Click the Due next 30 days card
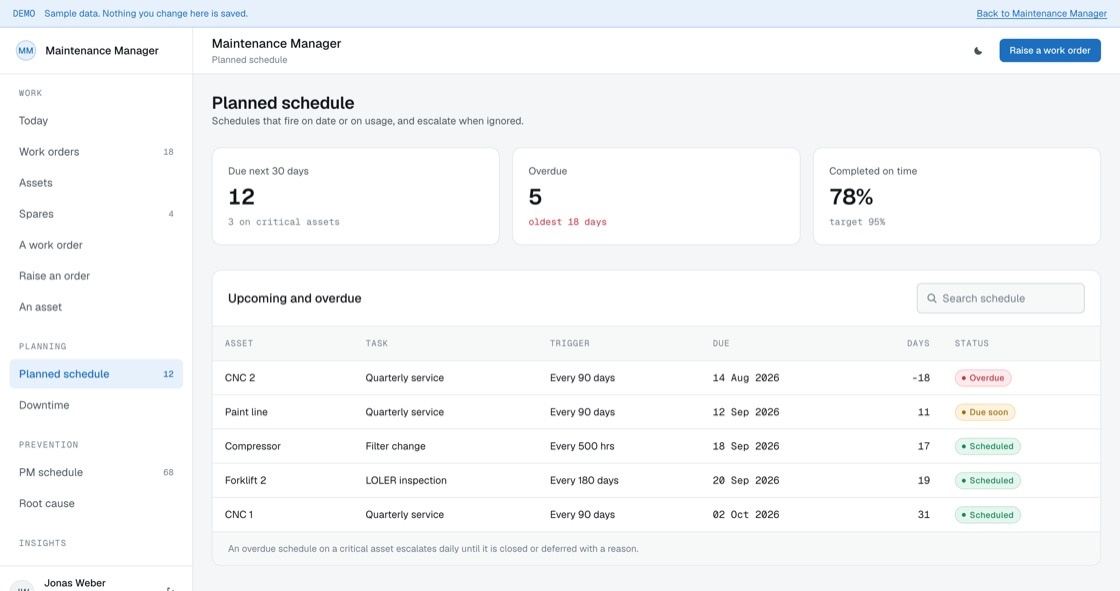Image resolution: width=1120 pixels, height=591 pixels. [356, 197]
